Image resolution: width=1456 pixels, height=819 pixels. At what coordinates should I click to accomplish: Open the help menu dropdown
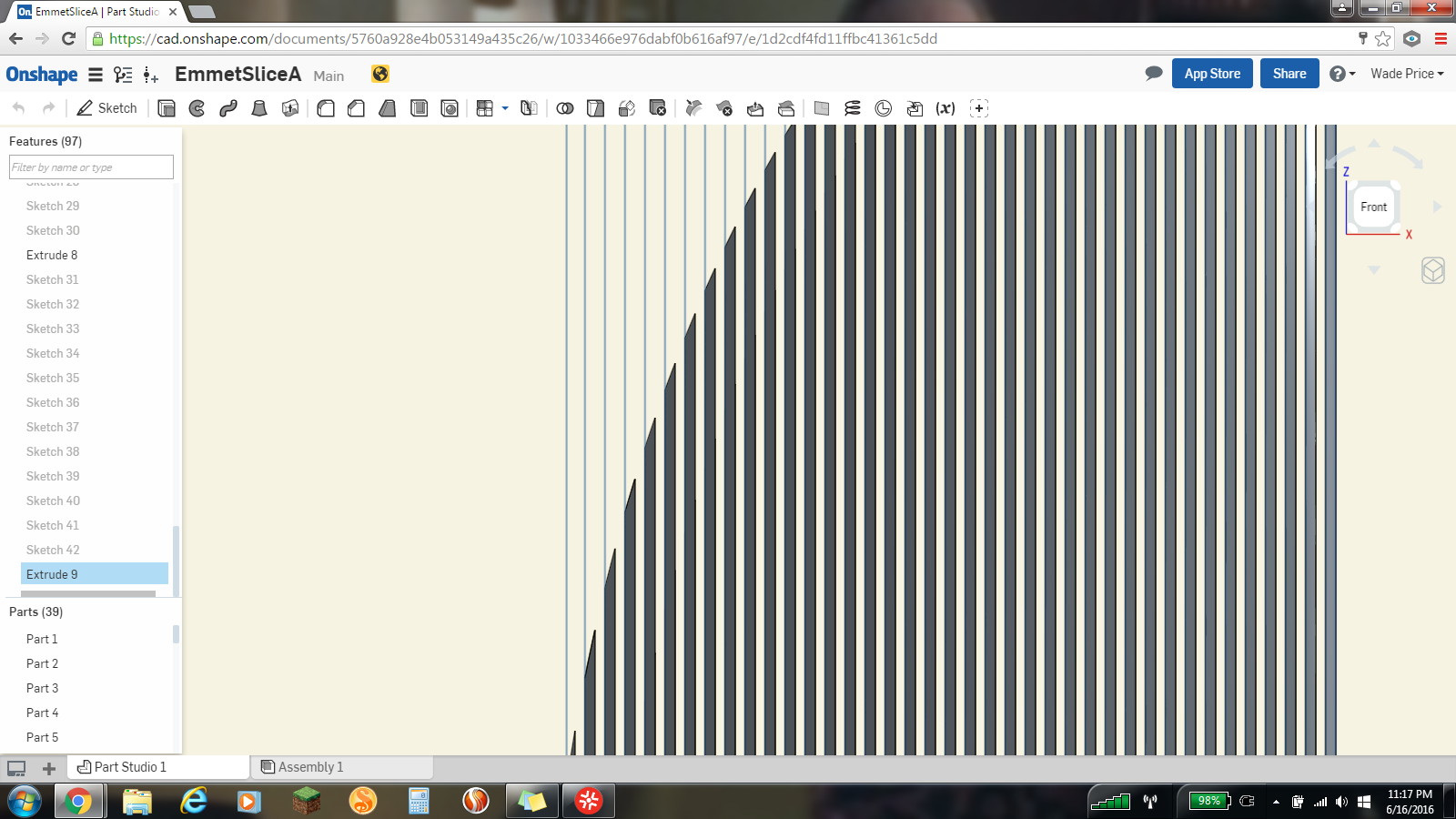click(x=1342, y=74)
